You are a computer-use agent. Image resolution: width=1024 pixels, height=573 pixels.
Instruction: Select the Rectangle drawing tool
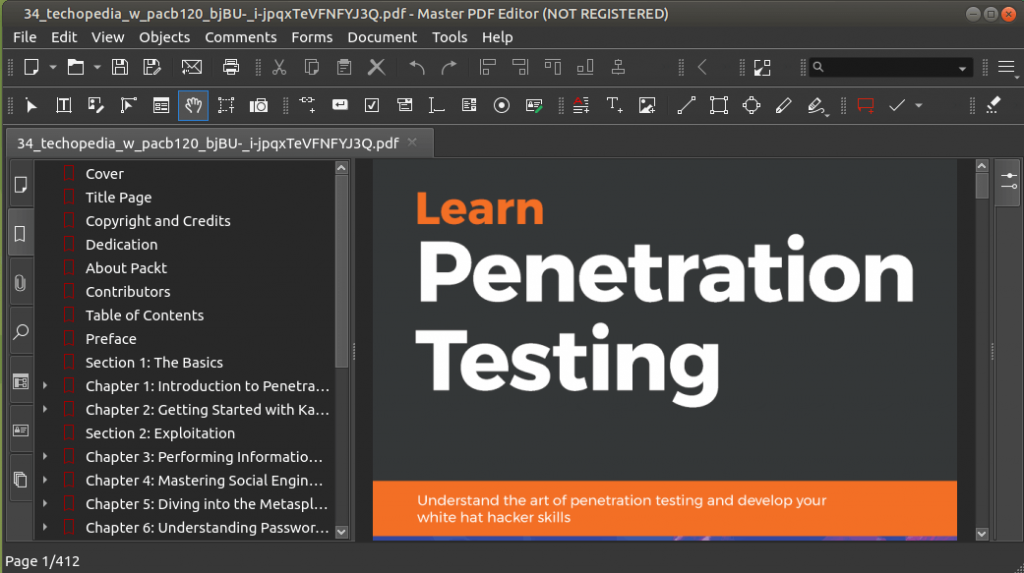click(718, 105)
